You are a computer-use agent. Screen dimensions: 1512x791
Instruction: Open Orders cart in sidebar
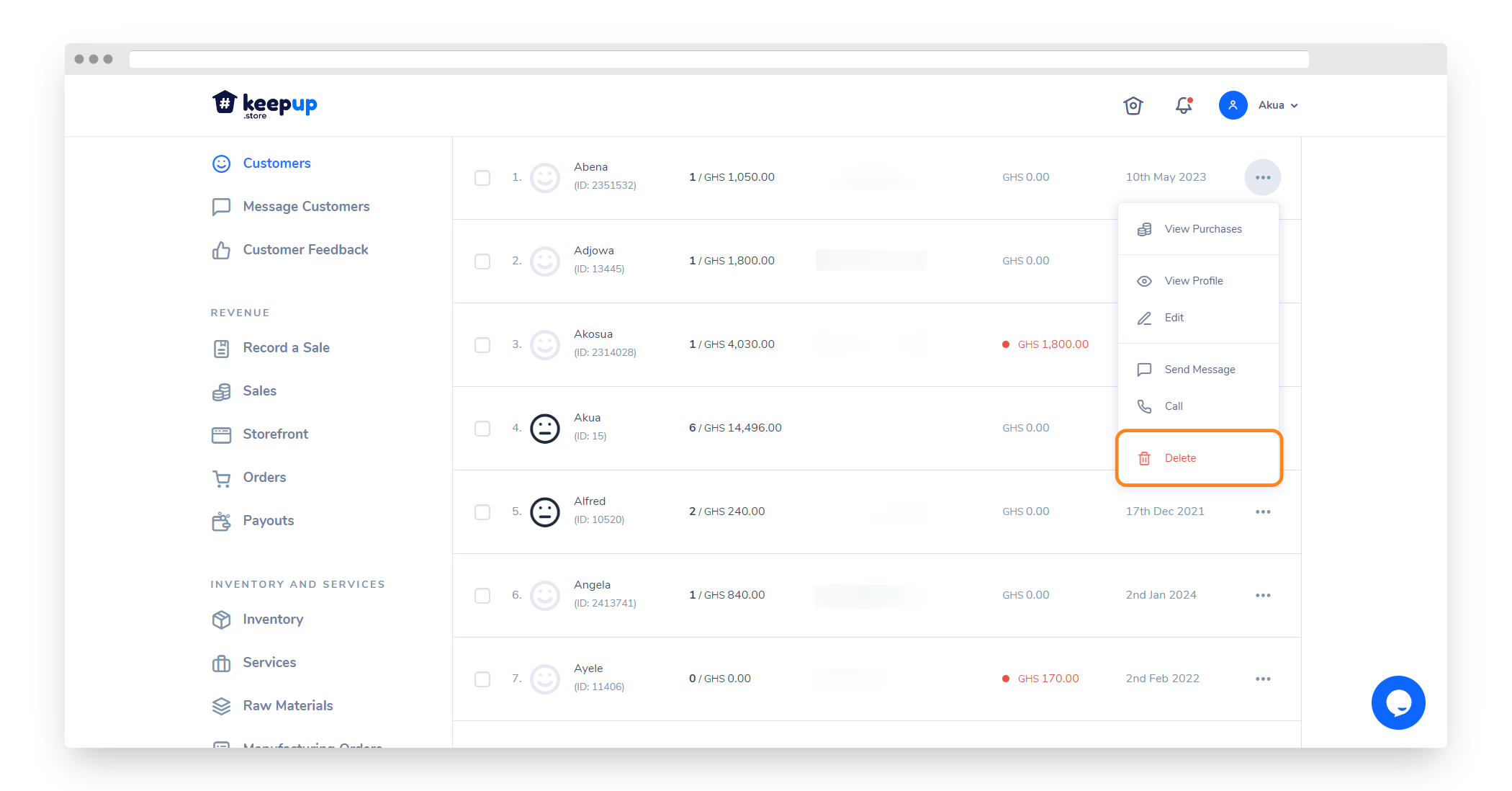pyautogui.click(x=264, y=477)
